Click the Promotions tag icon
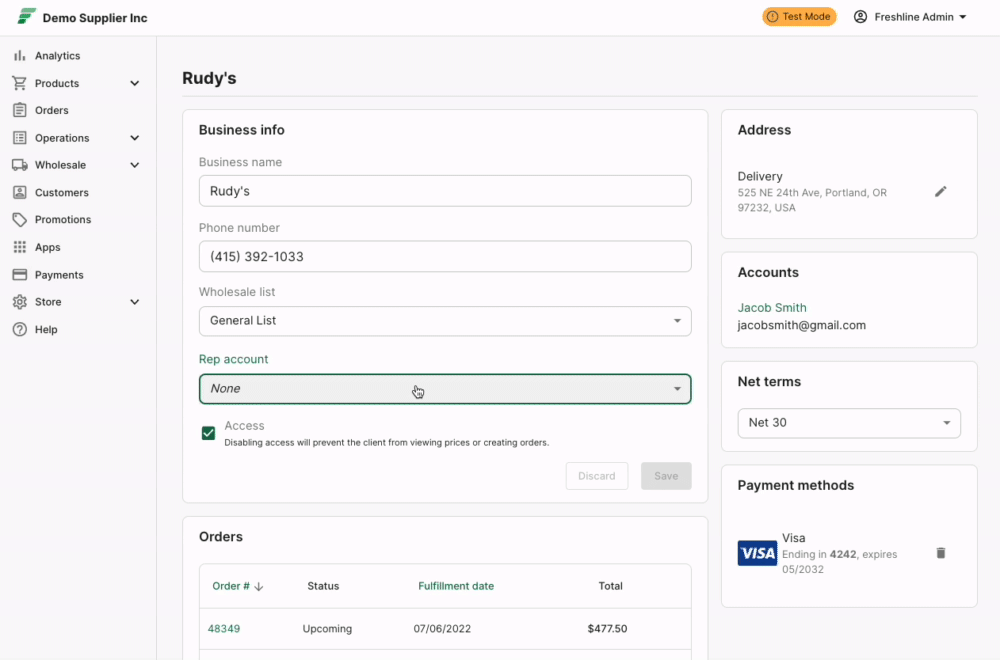The width and height of the screenshot is (1000, 660). point(19,220)
